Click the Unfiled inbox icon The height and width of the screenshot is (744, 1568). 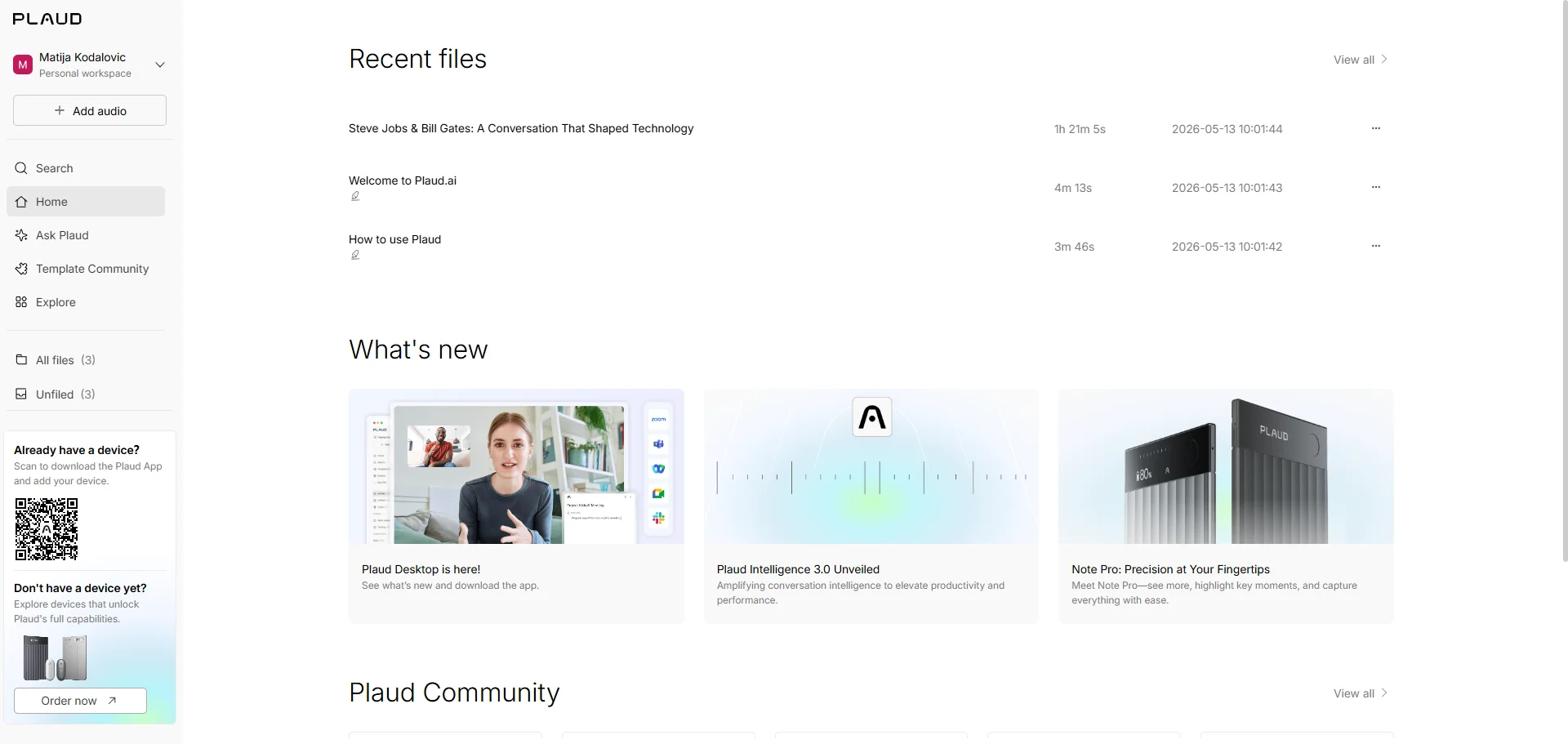pyautogui.click(x=21, y=394)
